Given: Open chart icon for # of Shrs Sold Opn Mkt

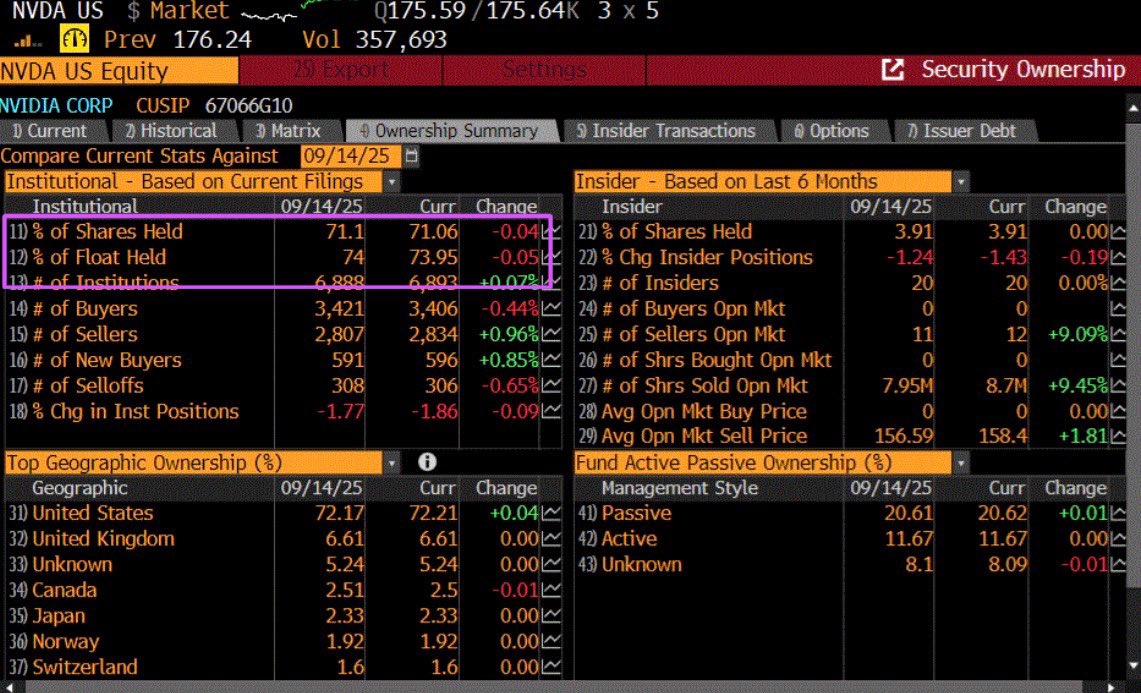Looking at the screenshot, I should click(x=1118, y=386).
